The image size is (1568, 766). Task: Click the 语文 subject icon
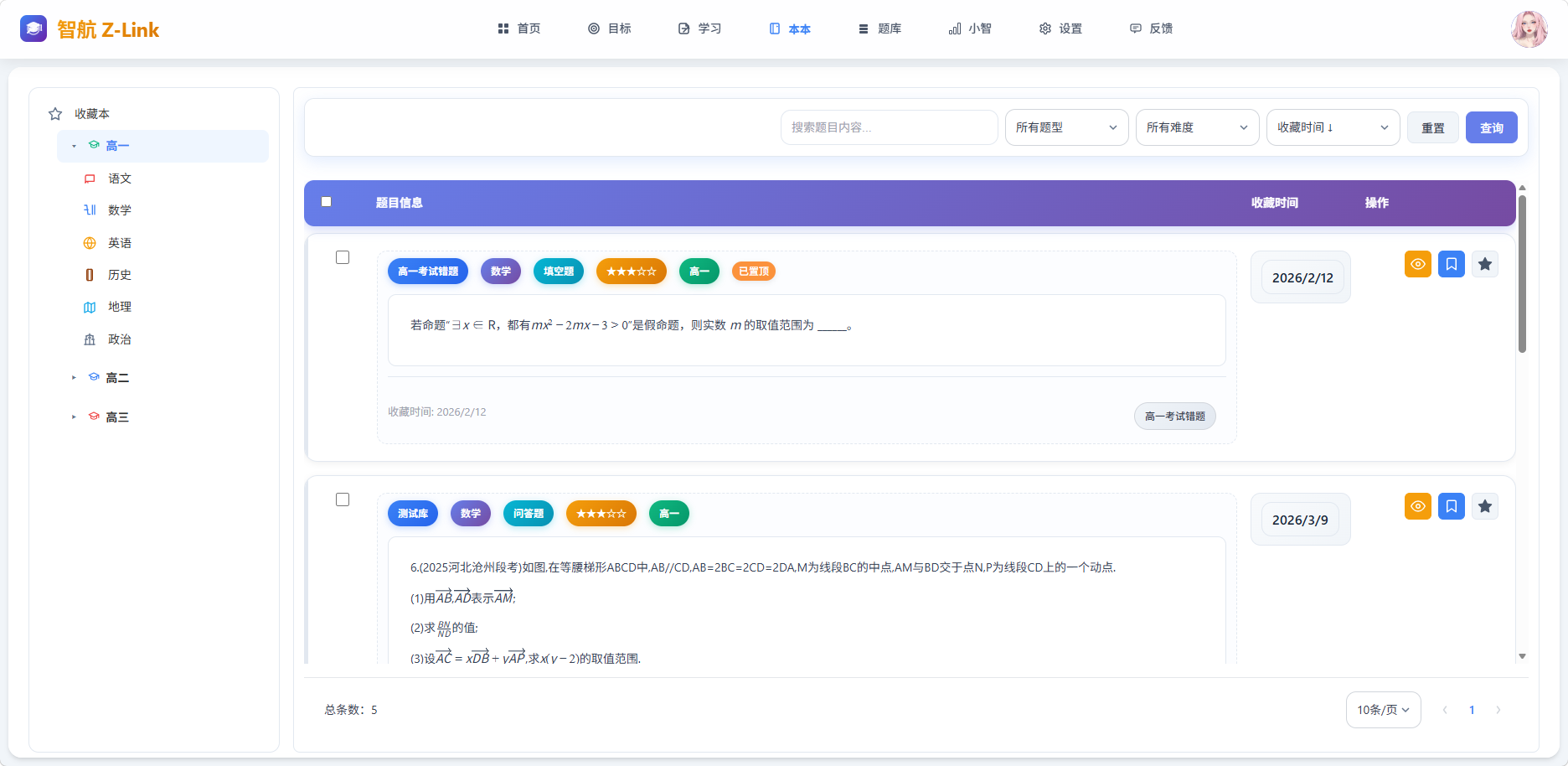(90, 179)
